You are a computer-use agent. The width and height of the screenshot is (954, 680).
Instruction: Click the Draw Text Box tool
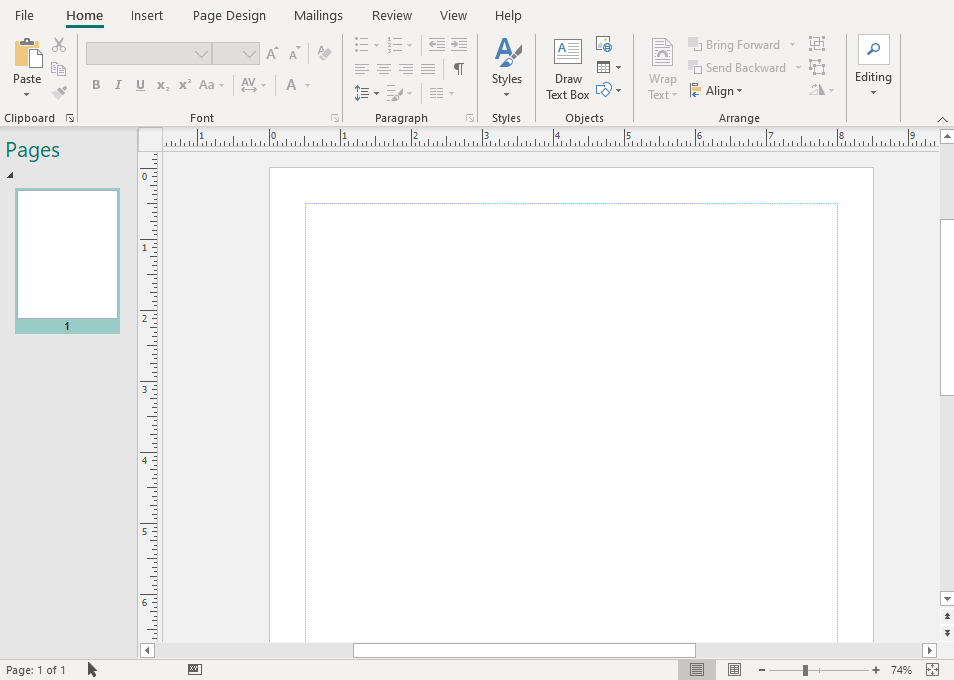coord(567,70)
